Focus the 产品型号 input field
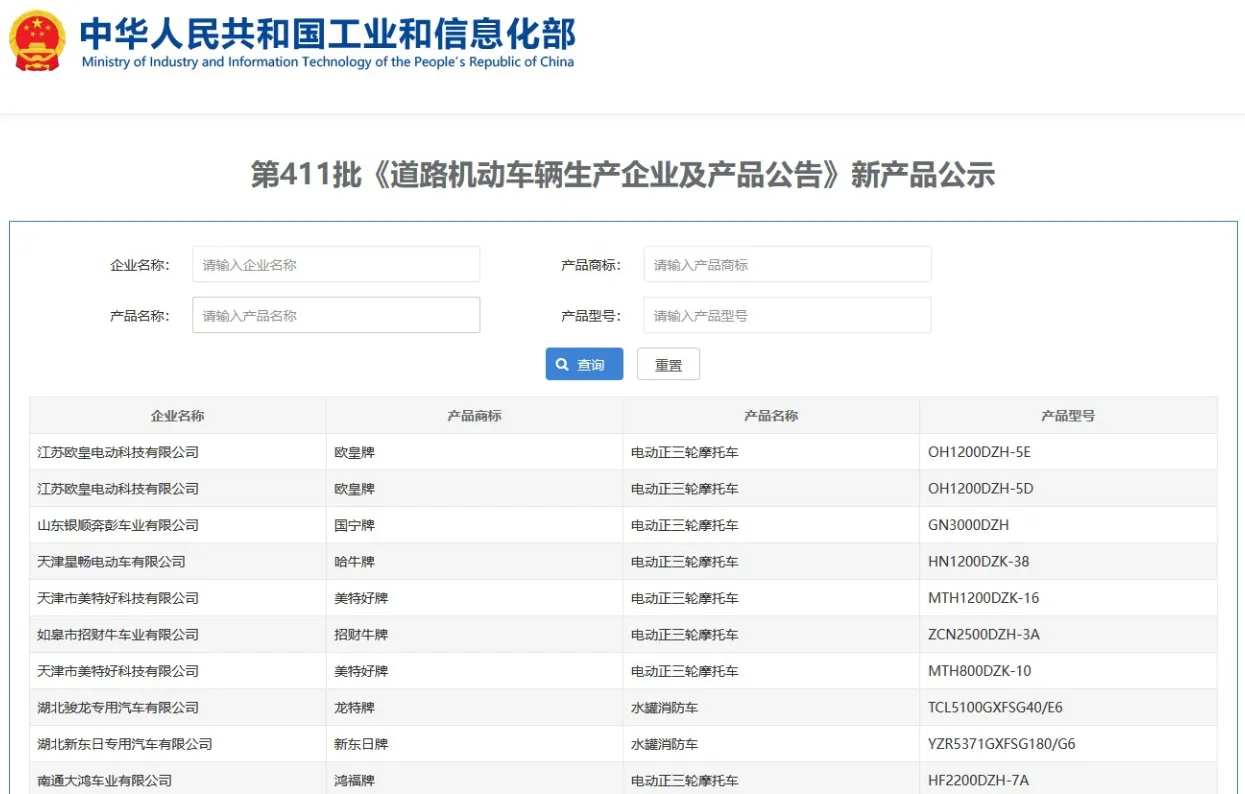 pyautogui.click(x=787, y=315)
